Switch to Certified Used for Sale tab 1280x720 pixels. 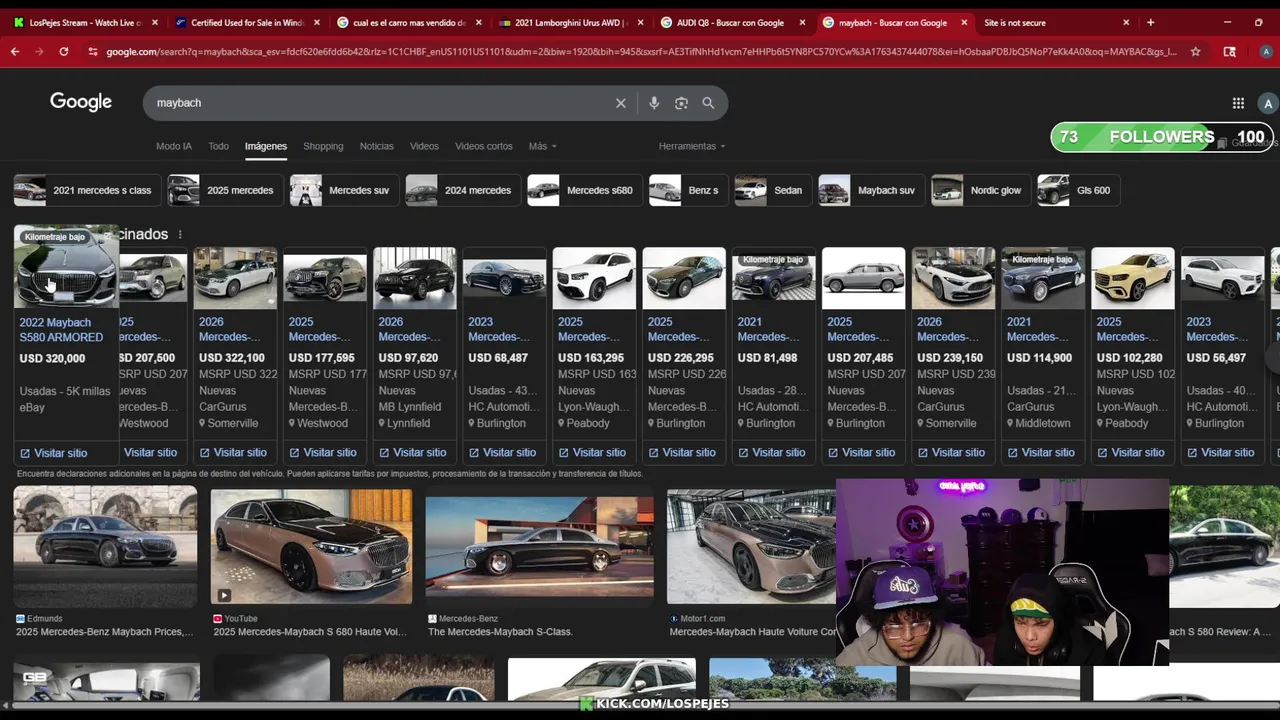(x=247, y=22)
